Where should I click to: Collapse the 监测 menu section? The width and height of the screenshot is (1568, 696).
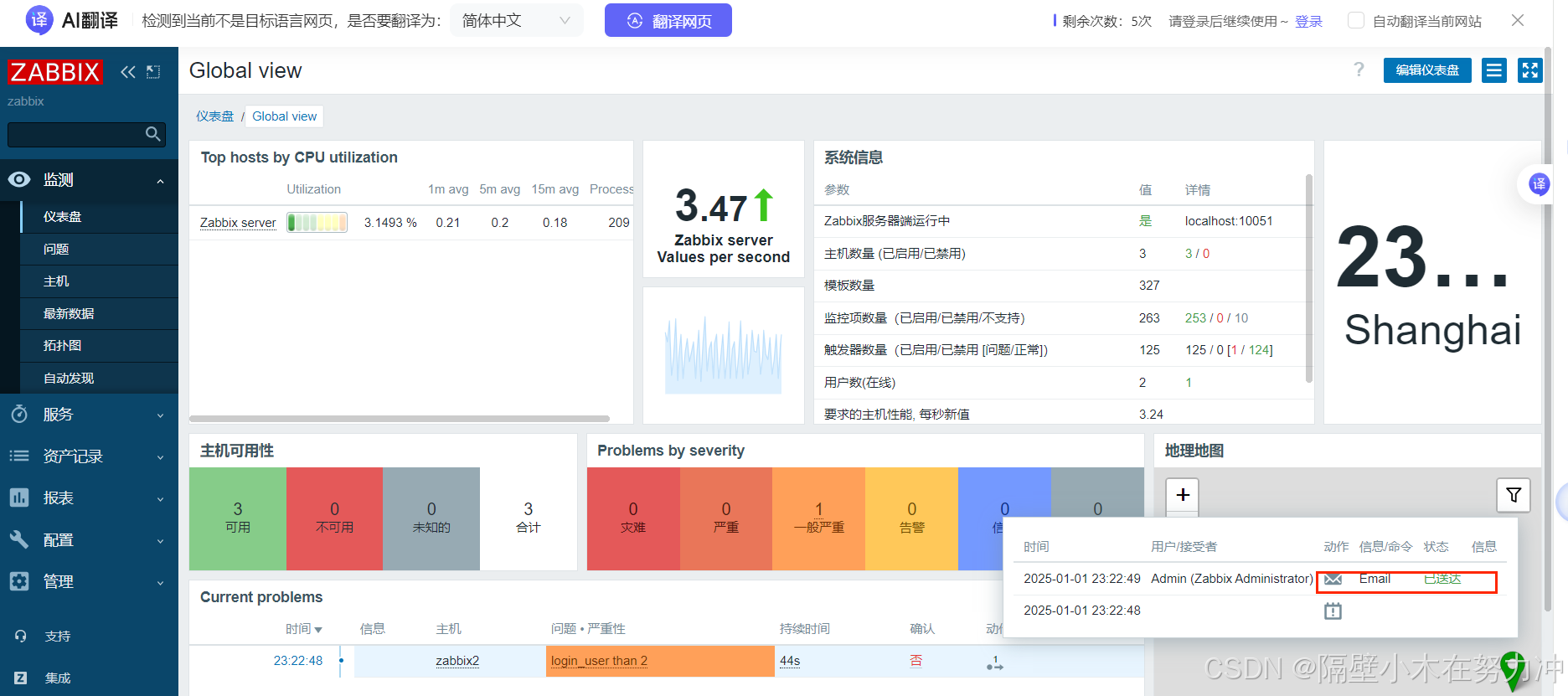pos(160,181)
